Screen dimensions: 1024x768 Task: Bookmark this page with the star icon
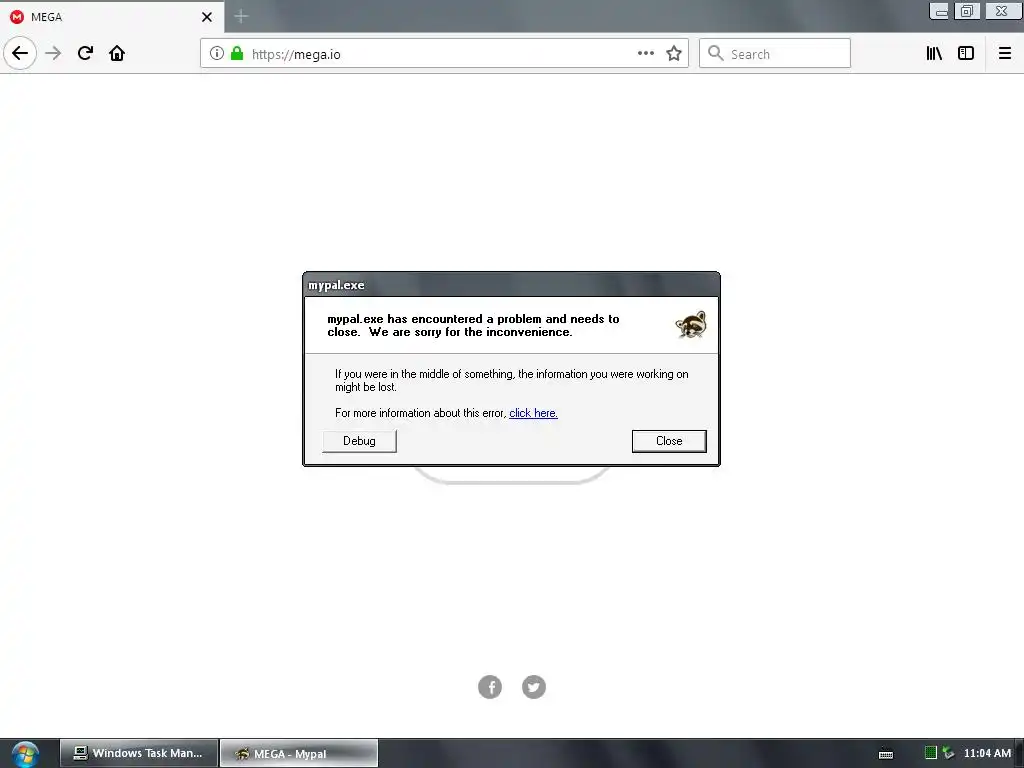674,54
